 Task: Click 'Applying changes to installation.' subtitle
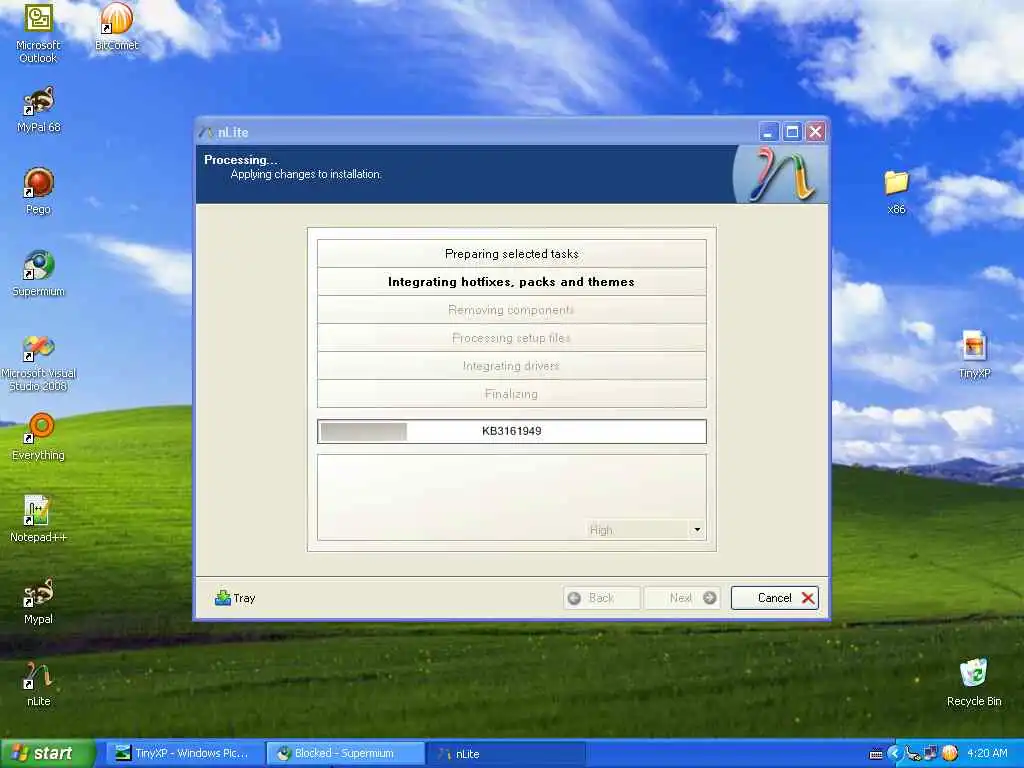click(x=306, y=174)
